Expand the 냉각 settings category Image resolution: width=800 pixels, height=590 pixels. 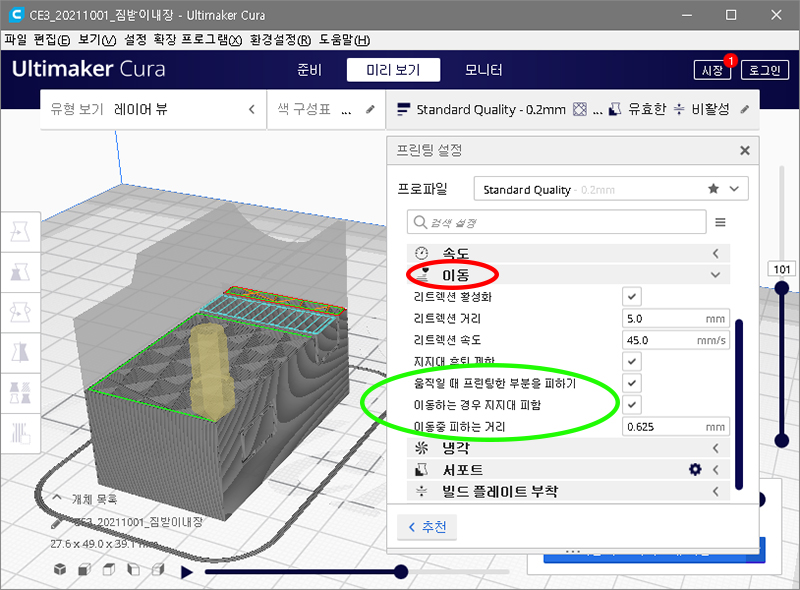(x=568, y=448)
